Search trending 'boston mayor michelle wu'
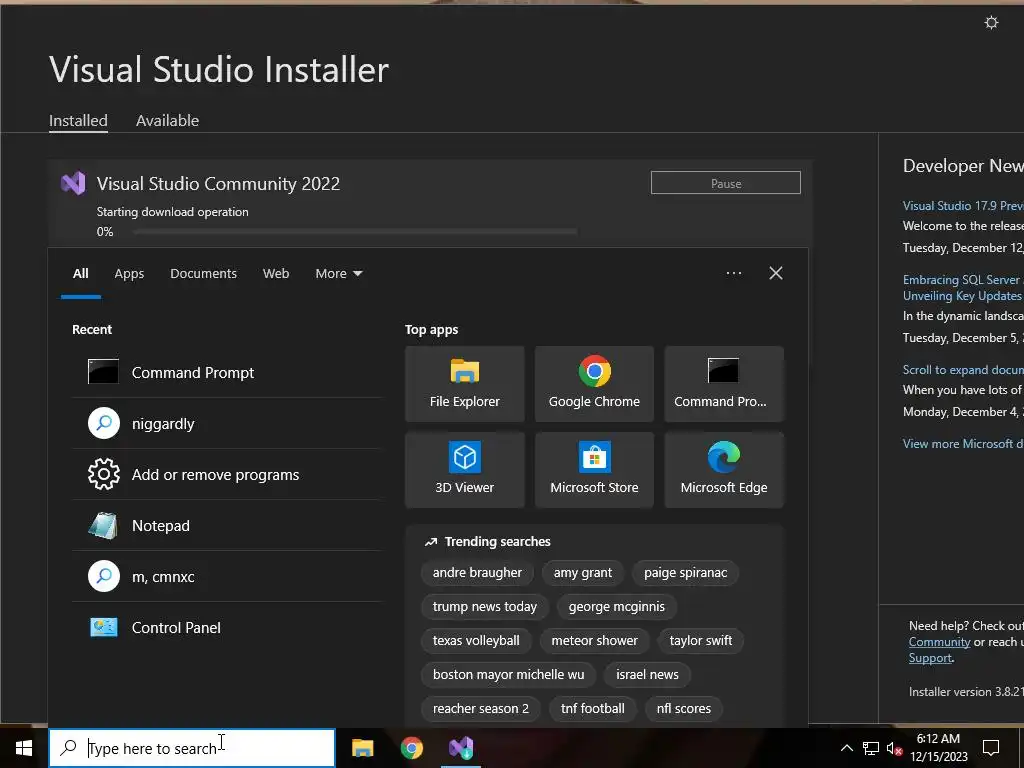Viewport: 1024px width, 768px height. [x=508, y=675]
